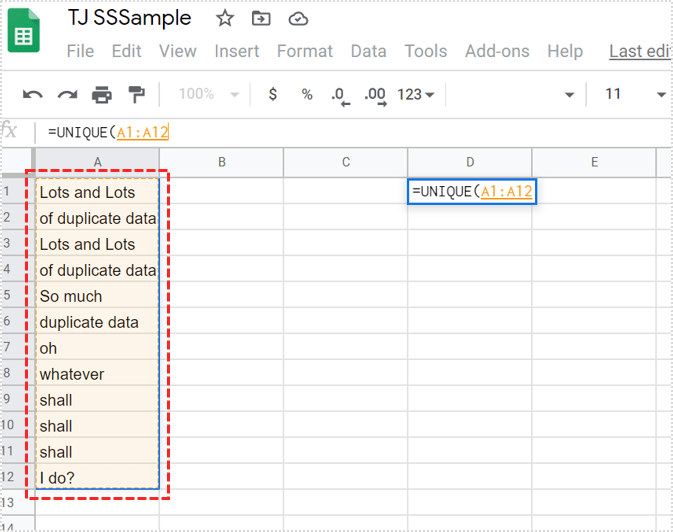Increase decimal places button

click(375, 95)
